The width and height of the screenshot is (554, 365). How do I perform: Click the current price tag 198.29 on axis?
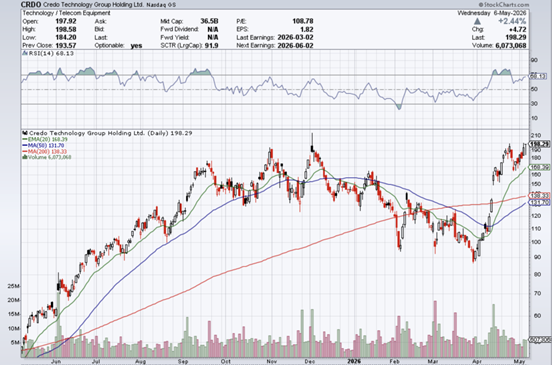pyautogui.click(x=540, y=144)
